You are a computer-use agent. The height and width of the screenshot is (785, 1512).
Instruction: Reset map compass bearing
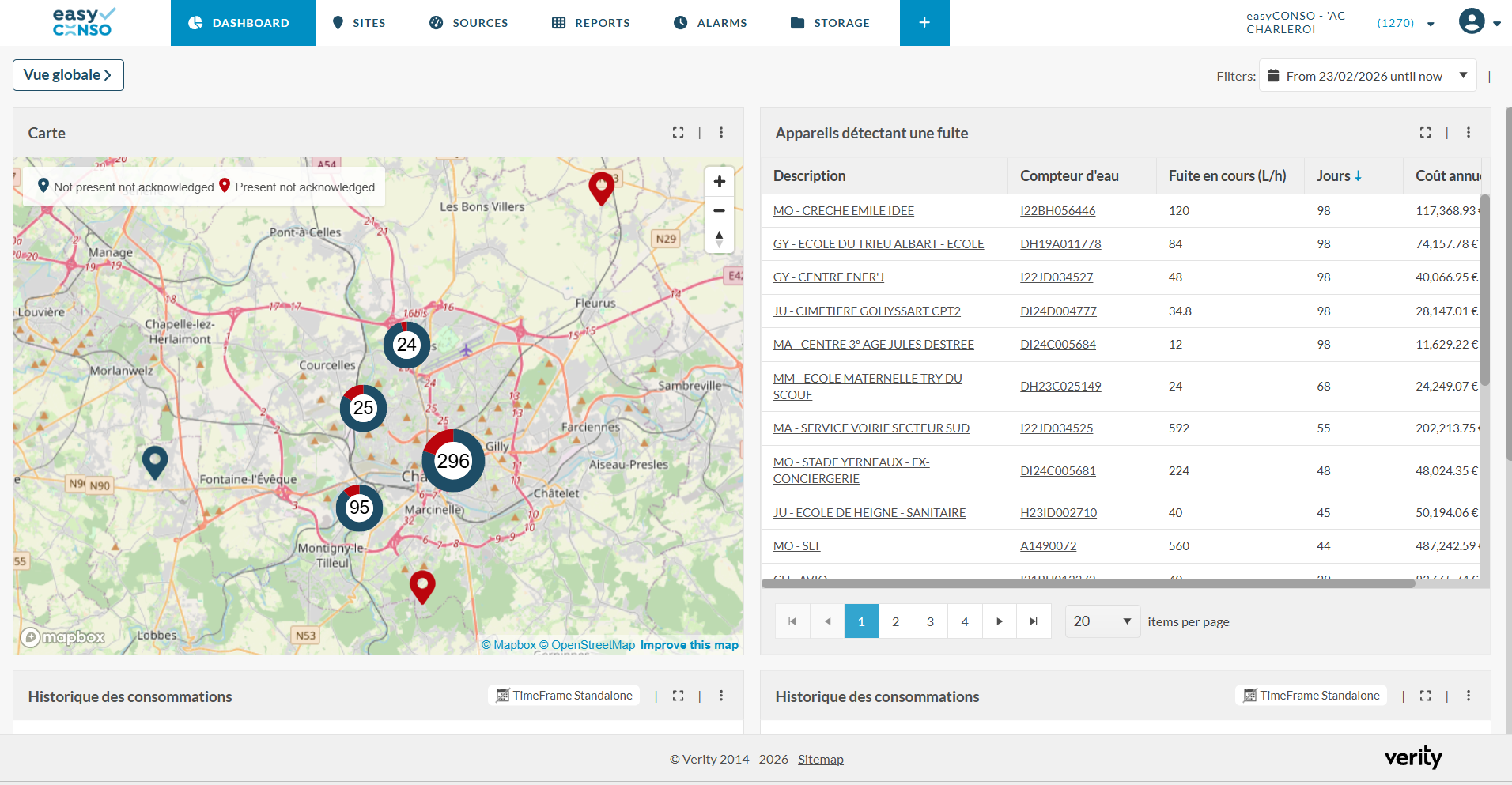point(719,239)
